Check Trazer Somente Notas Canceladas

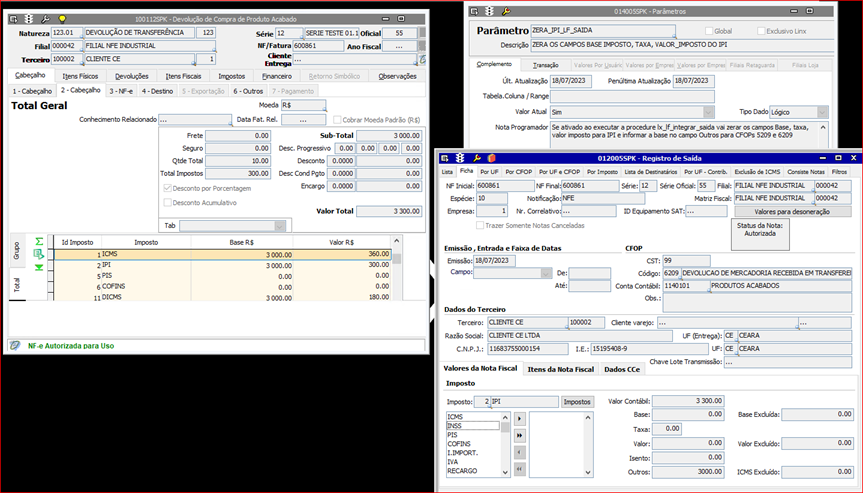[480, 226]
